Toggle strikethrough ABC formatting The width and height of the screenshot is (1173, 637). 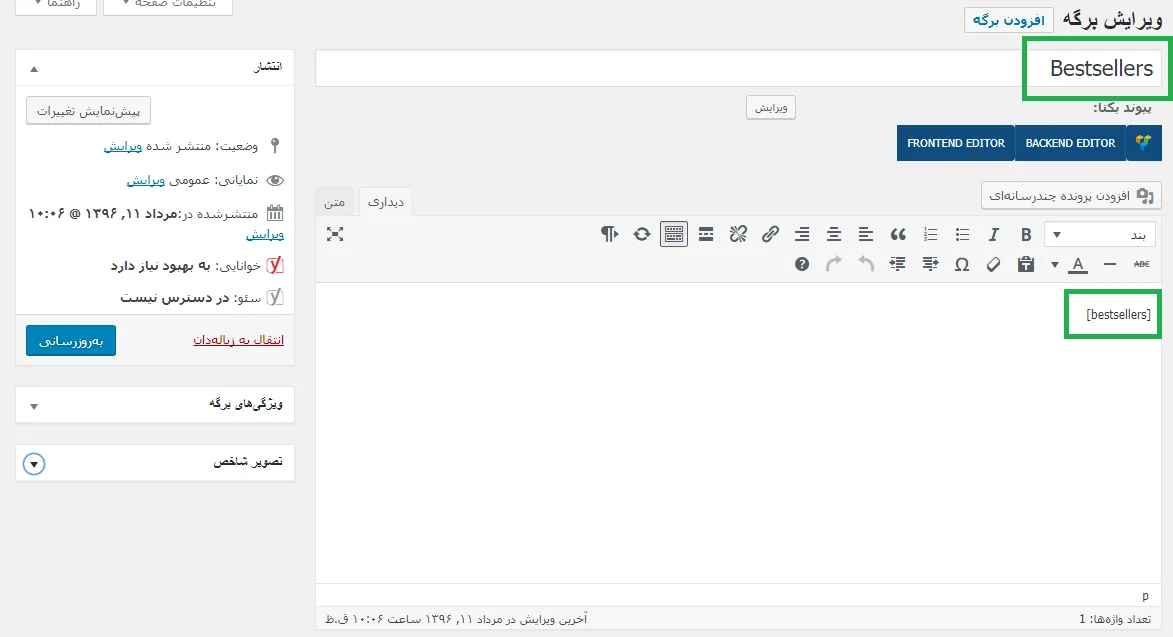tap(1142, 264)
